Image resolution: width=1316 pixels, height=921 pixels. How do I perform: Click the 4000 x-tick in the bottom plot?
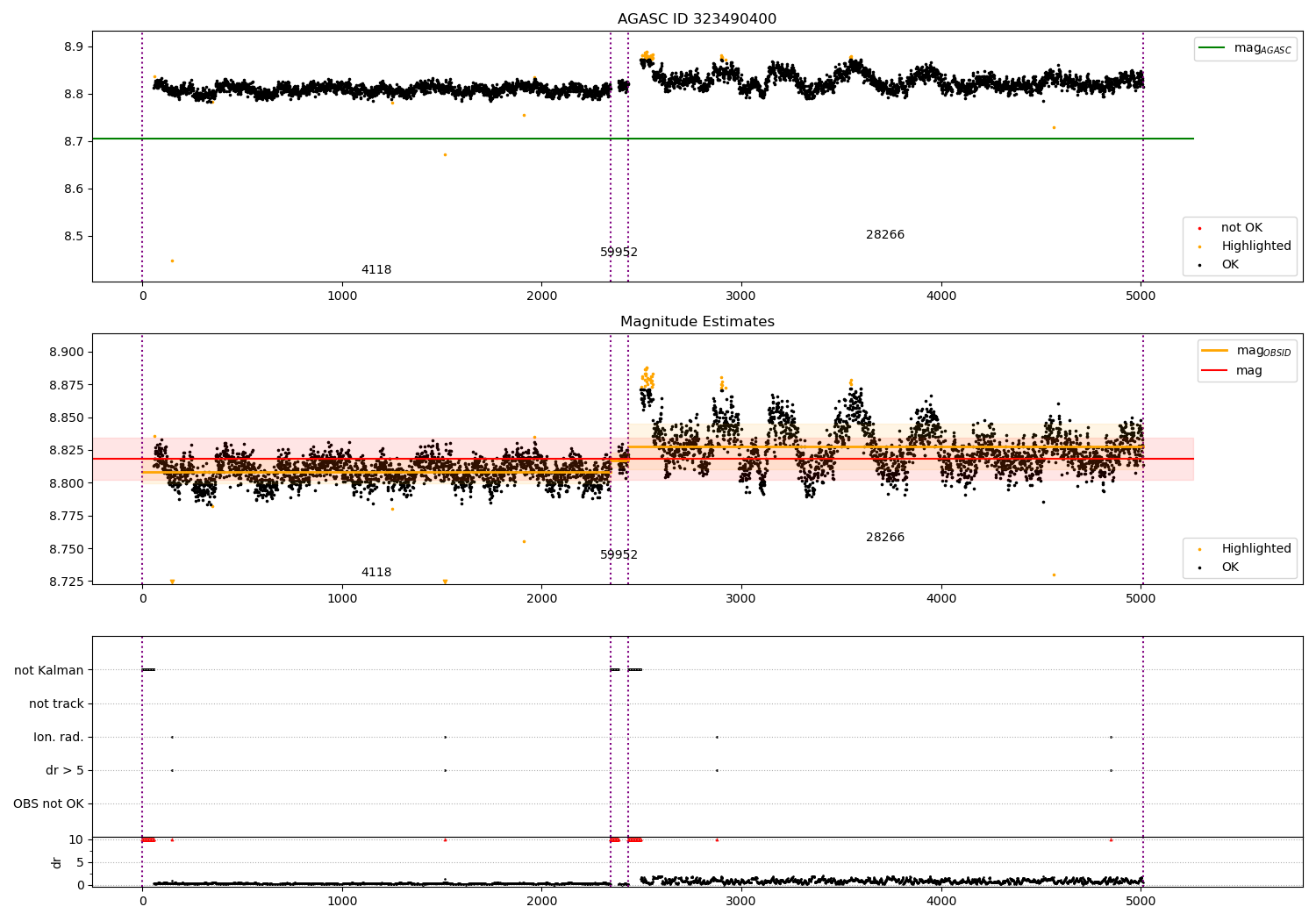[941, 901]
